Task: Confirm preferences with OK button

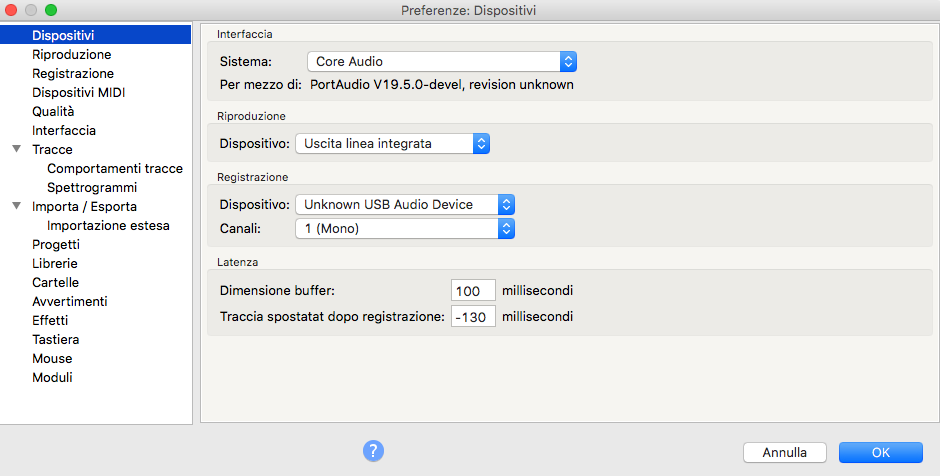Action: coord(881,453)
